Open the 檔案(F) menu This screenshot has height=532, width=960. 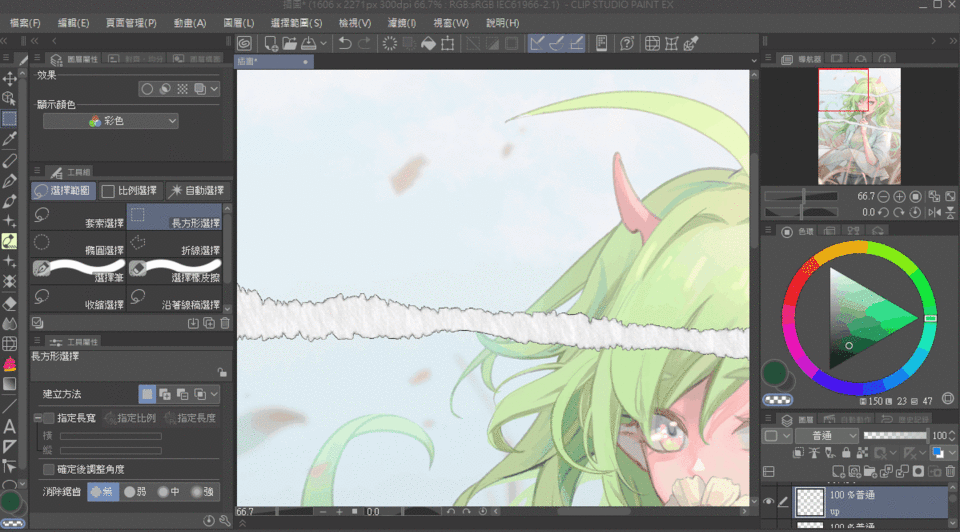[24, 22]
